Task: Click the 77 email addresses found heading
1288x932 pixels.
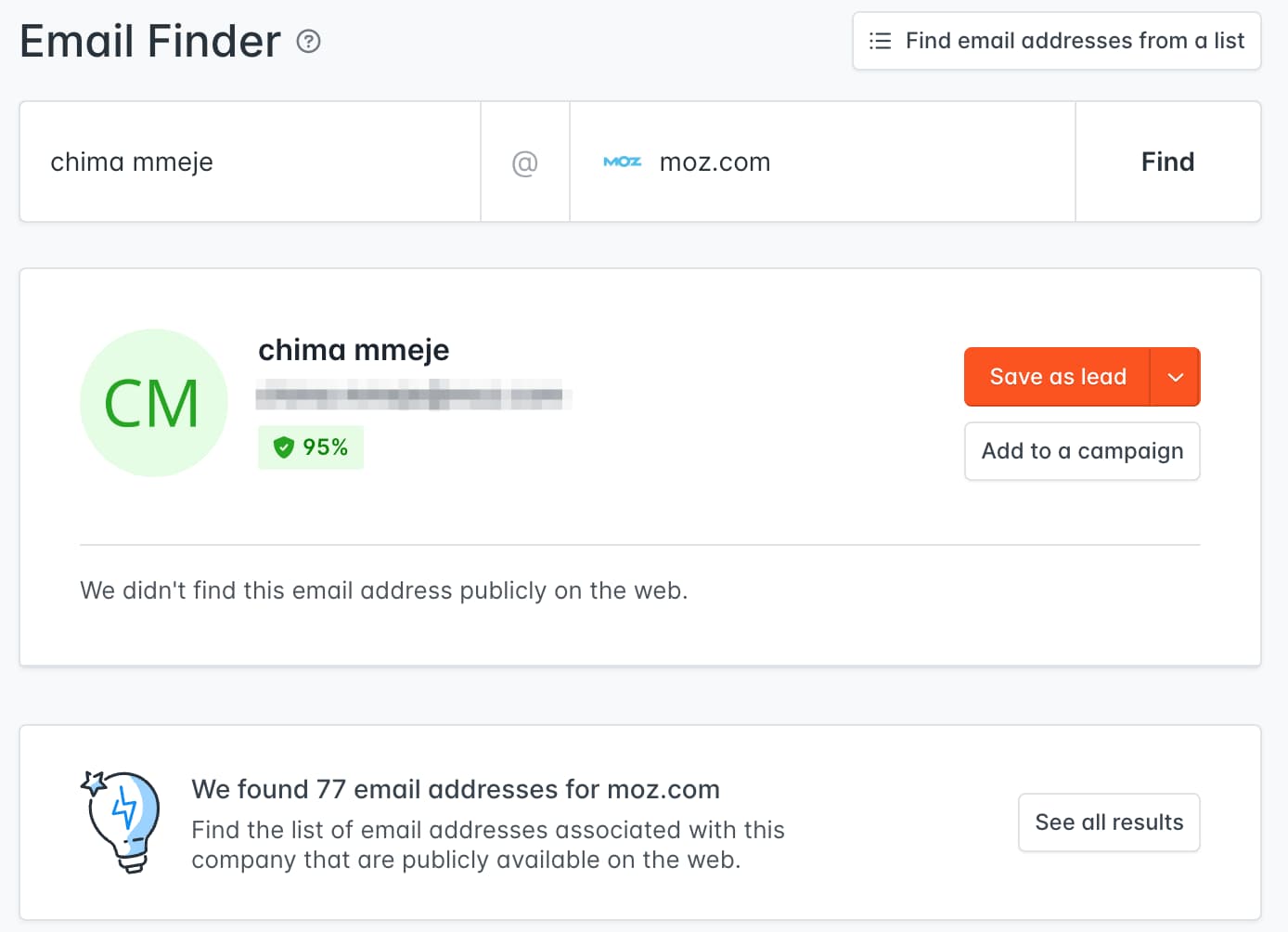Action: [455, 789]
